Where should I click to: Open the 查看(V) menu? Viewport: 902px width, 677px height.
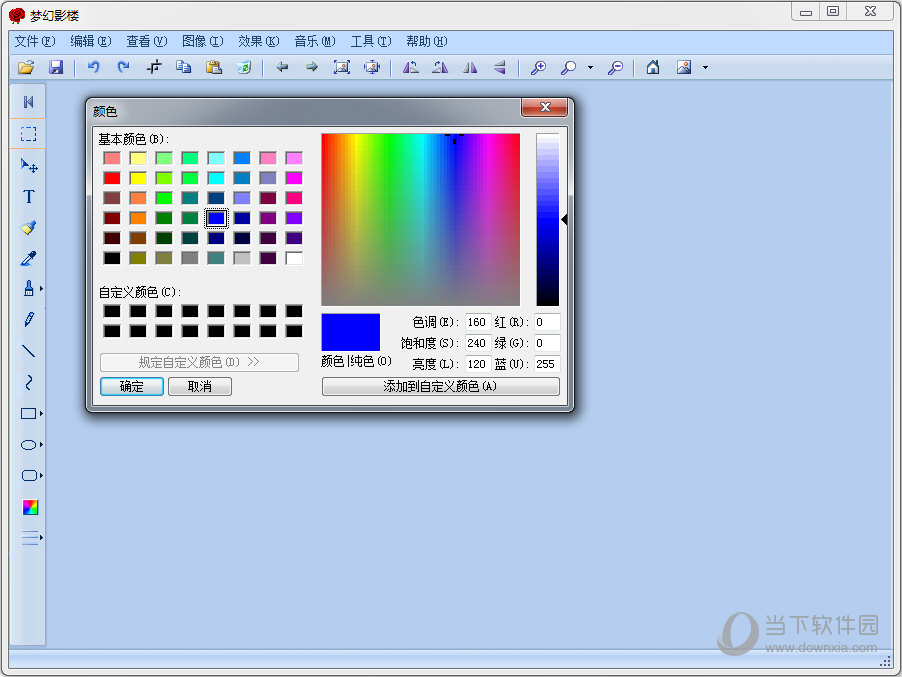(146, 41)
